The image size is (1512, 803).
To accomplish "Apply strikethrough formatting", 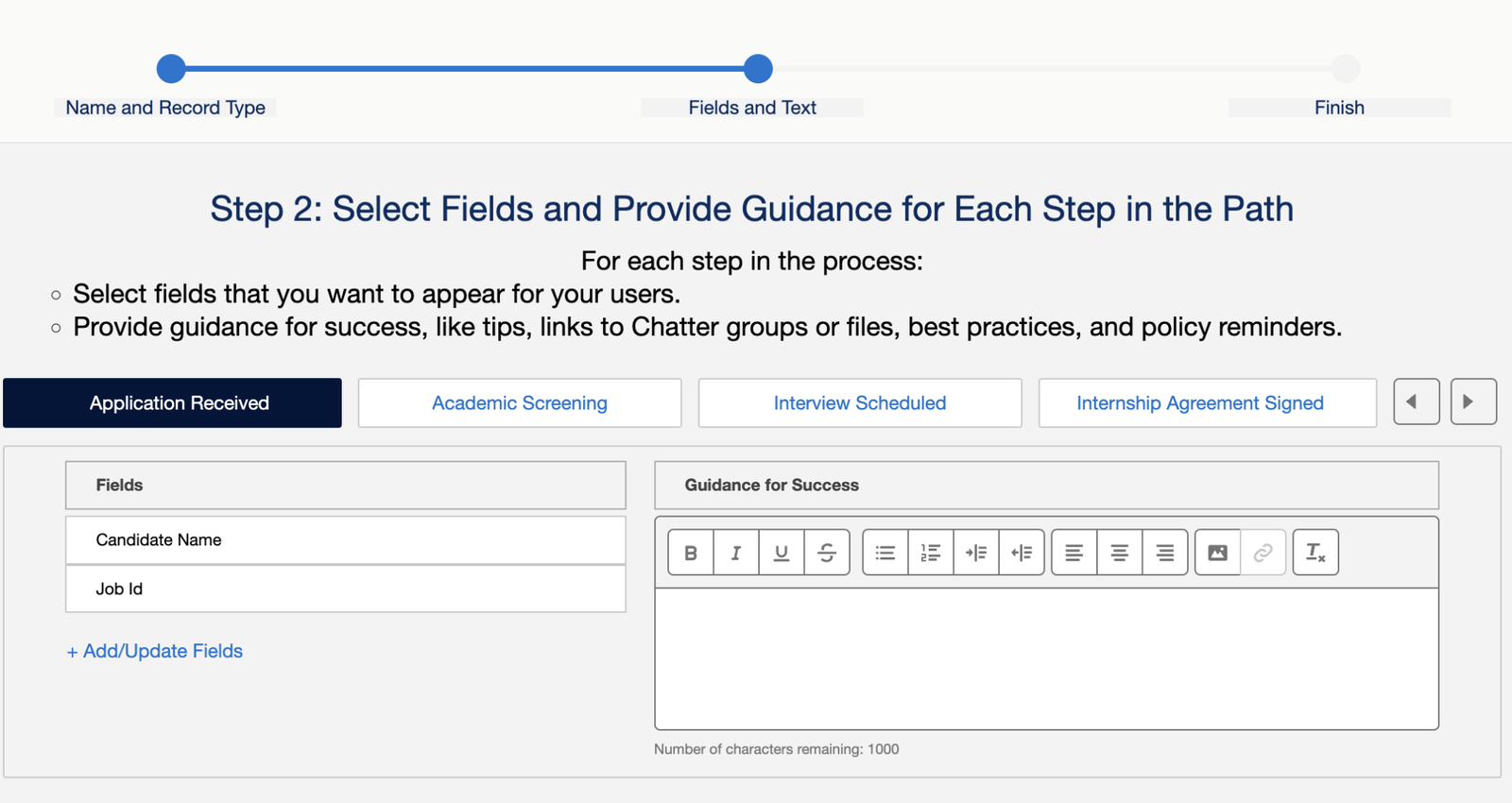I will tap(827, 553).
